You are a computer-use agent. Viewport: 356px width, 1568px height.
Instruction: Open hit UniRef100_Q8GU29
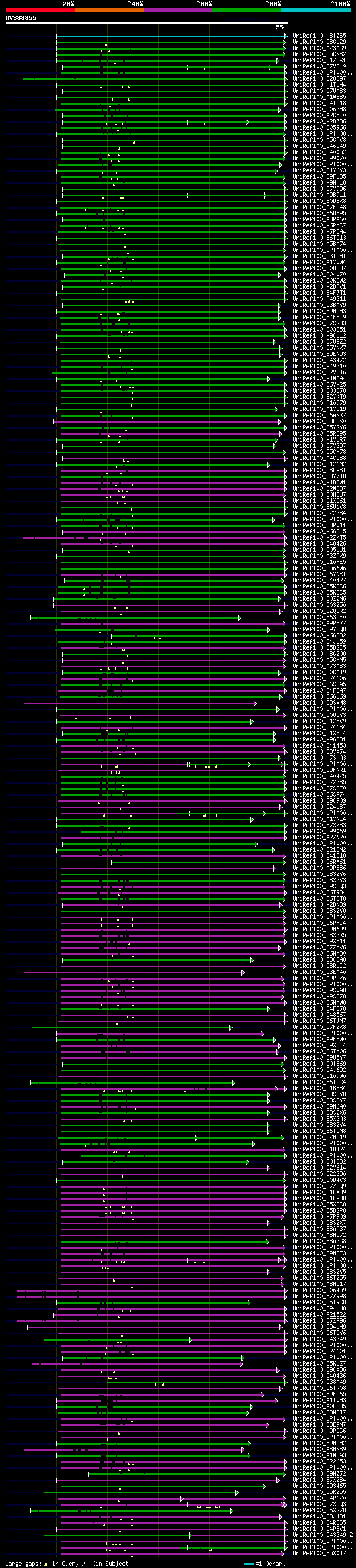(319, 42)
